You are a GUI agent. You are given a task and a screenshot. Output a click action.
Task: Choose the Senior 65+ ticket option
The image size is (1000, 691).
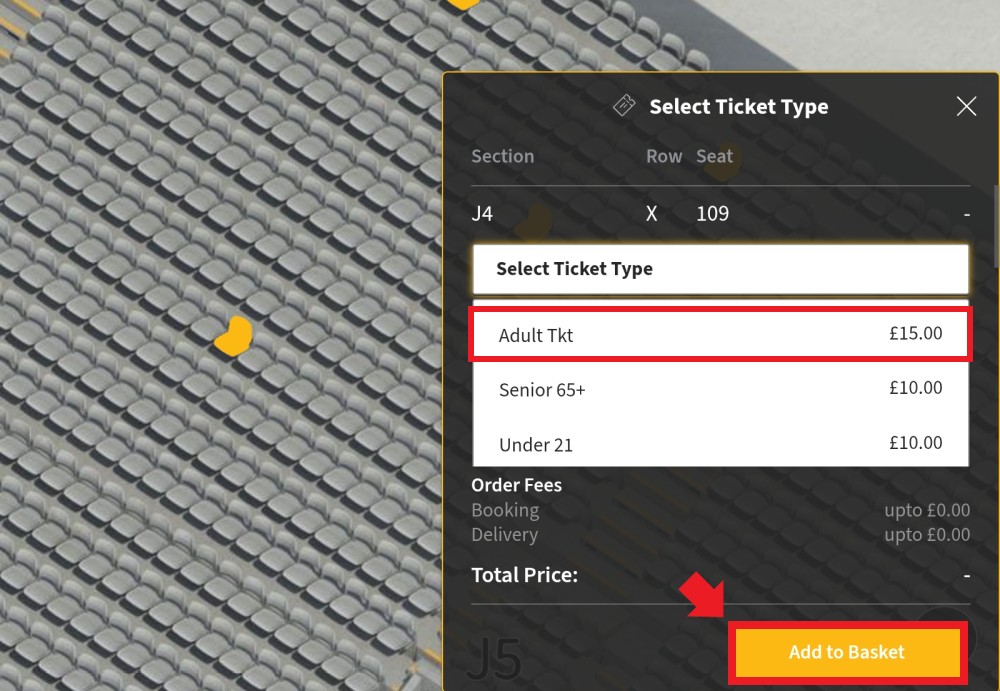721,389
